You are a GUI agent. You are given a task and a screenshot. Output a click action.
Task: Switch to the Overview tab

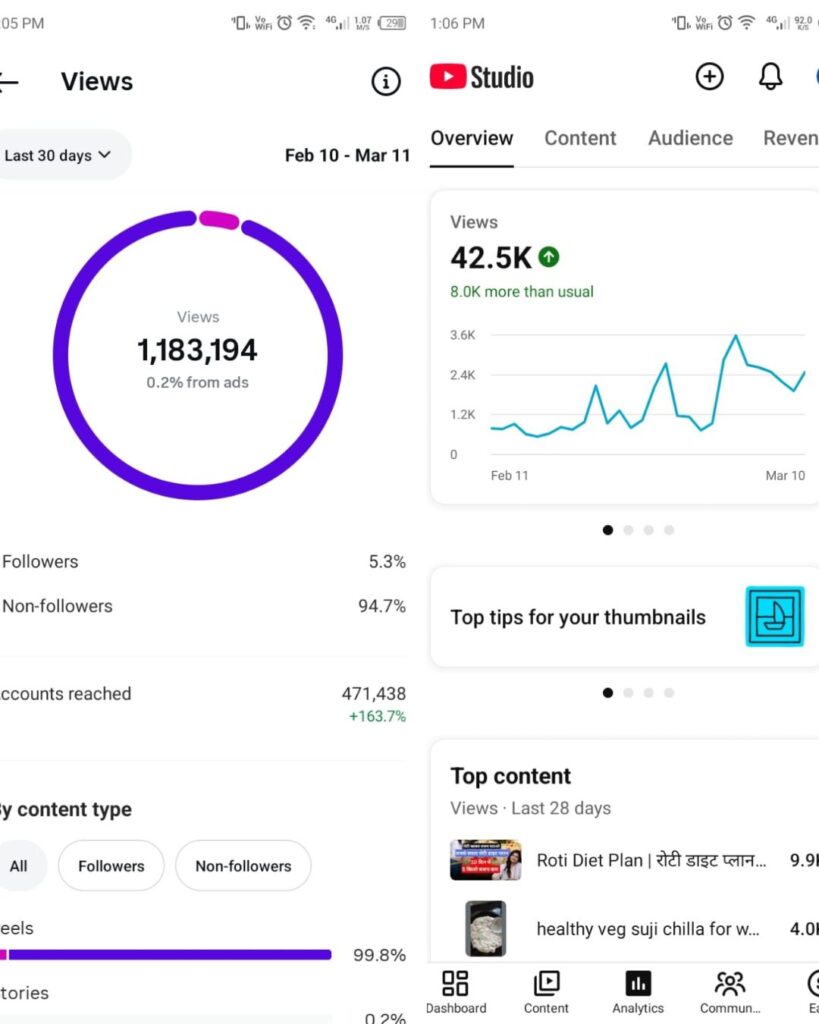click(472, 138)
